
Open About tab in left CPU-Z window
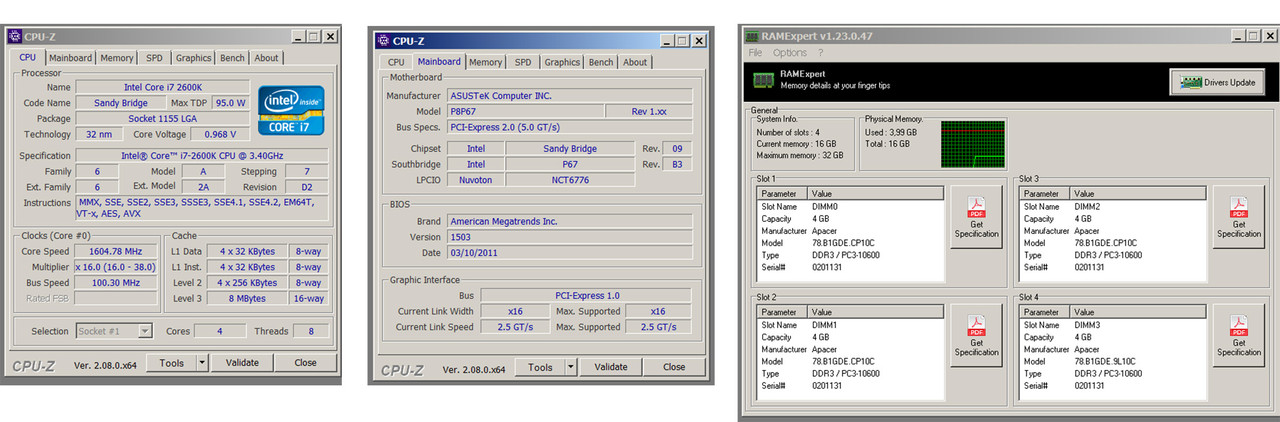266,58
